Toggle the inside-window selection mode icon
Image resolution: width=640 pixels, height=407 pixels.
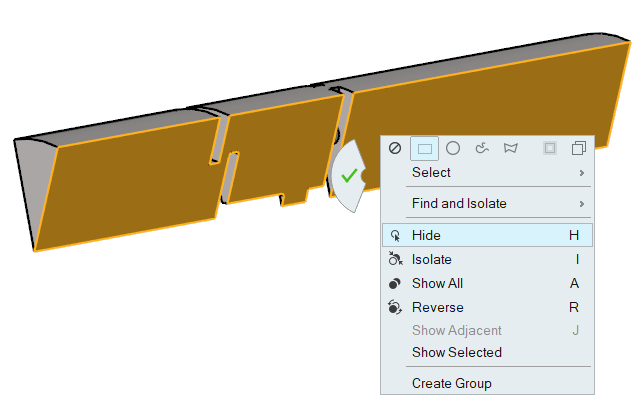coord(550,148)
